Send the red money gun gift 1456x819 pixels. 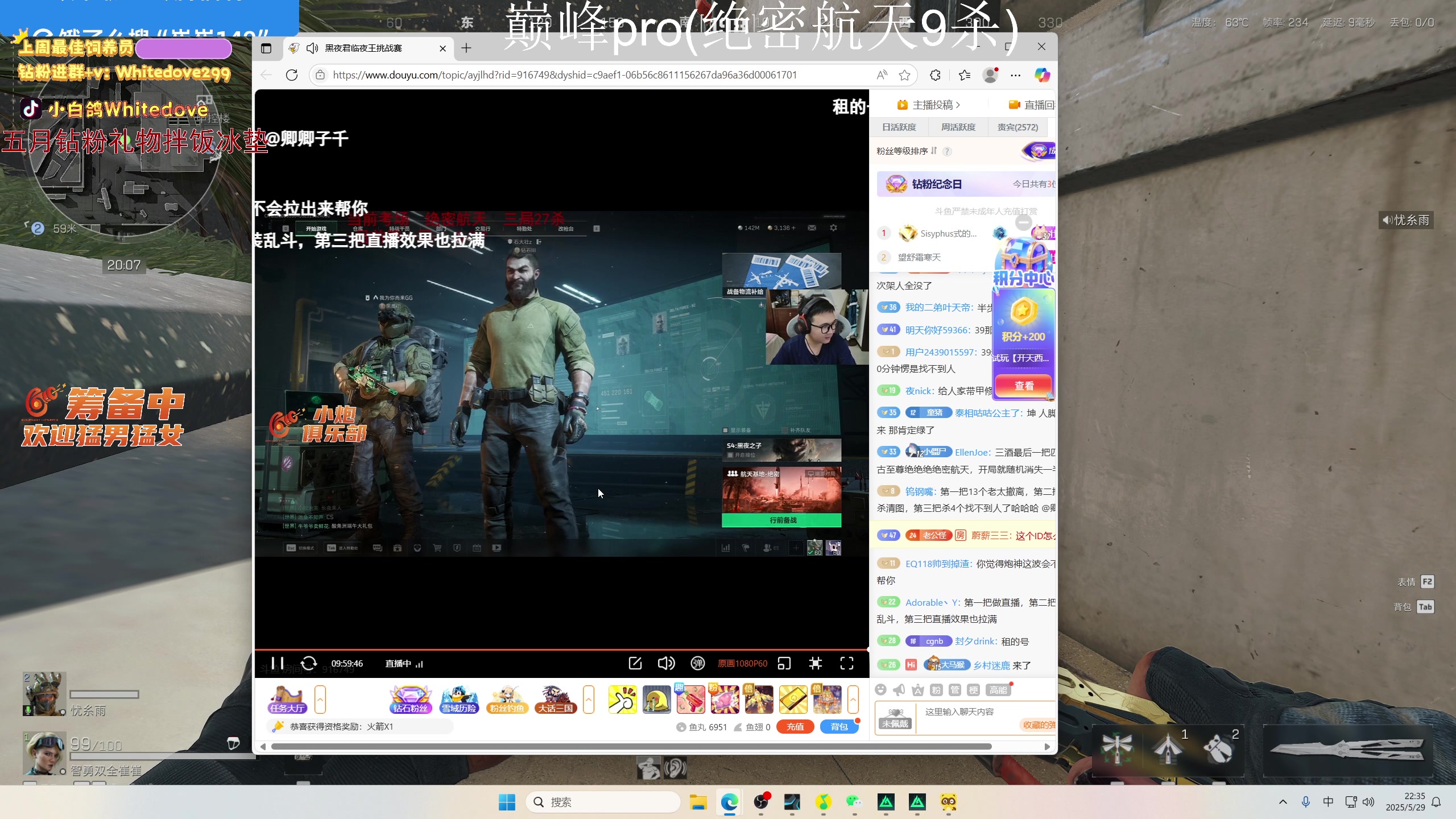690,700
